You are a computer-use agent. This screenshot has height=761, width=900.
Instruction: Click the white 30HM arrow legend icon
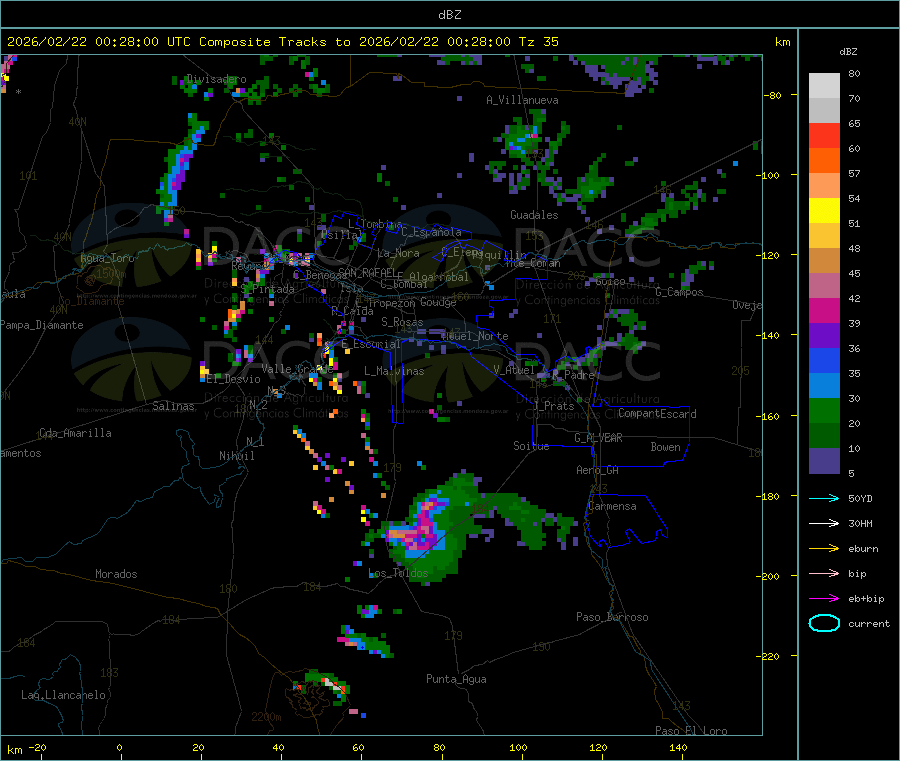[824, 523]
